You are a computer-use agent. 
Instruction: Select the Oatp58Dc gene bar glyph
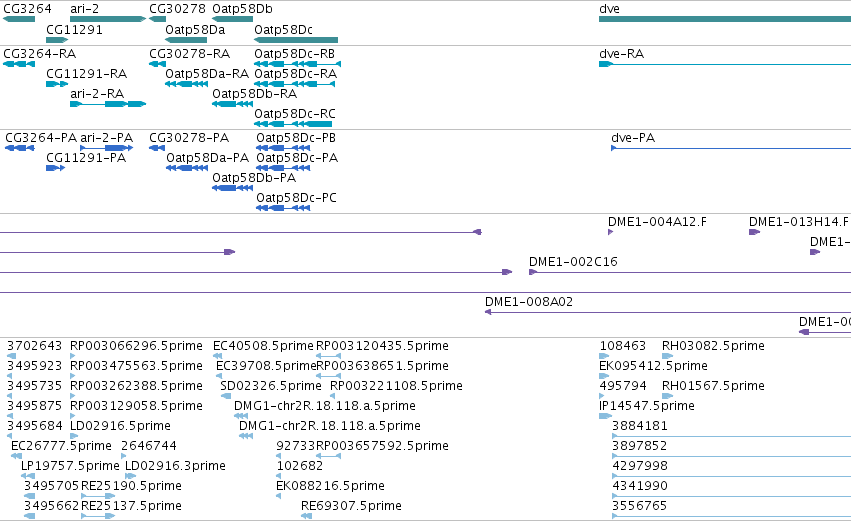point(296,40)
